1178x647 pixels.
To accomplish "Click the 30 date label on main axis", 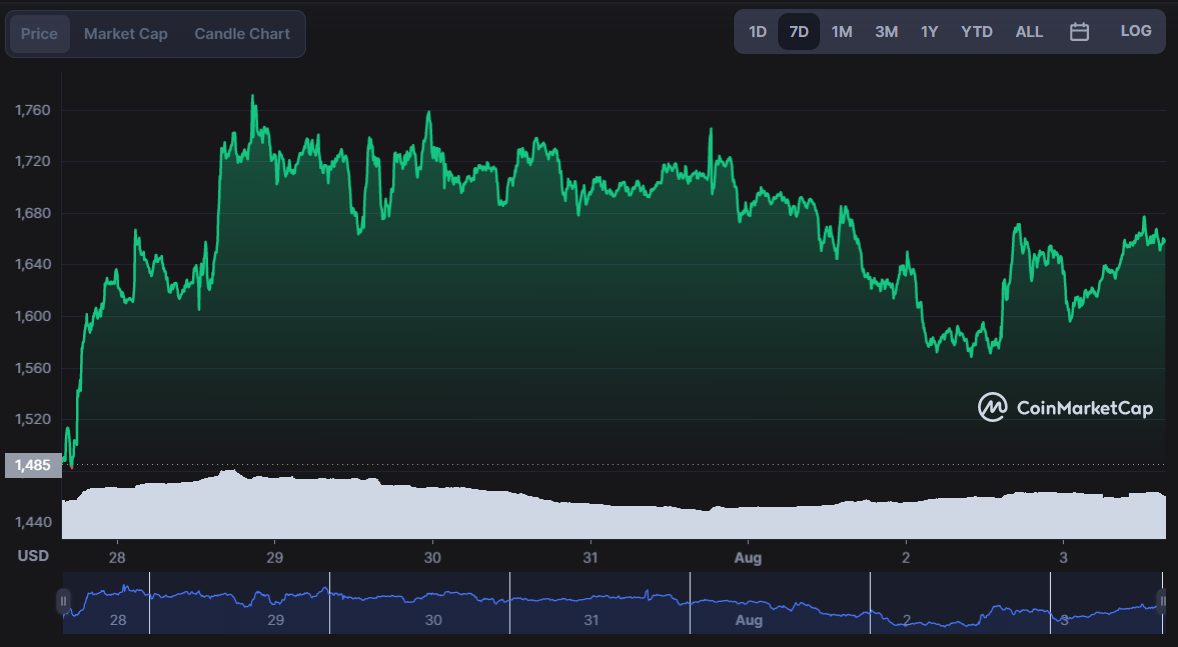I will (x=432, y=558).
